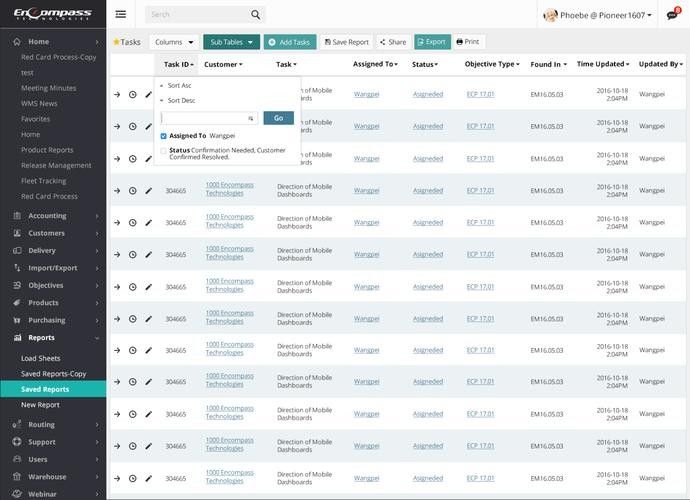Expand the Sub Tables dropdown
690x500 pixels.
tap(231, 42)
